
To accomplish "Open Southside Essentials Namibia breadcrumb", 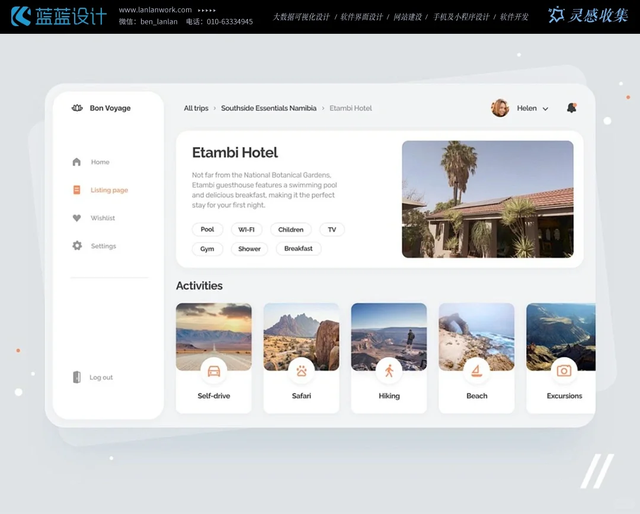I will pos(269,108).
